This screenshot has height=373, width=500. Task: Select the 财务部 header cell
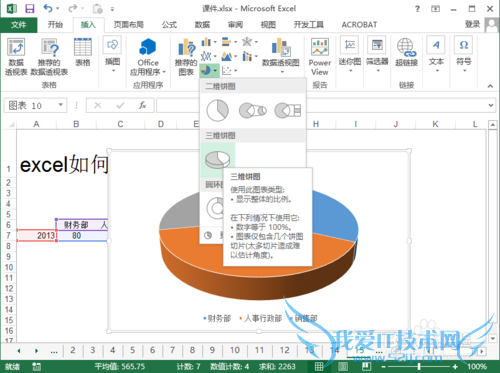[x=77, y=225]
